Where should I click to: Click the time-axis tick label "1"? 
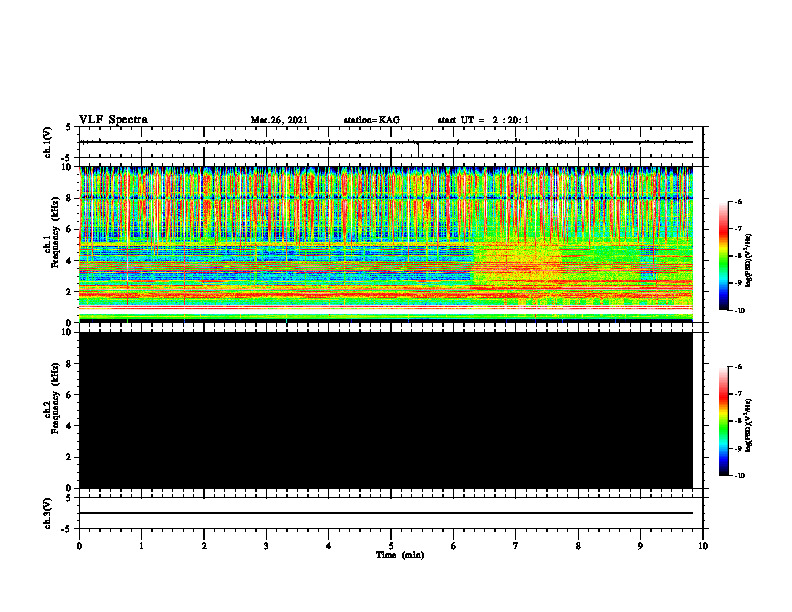tap(141, 546)
